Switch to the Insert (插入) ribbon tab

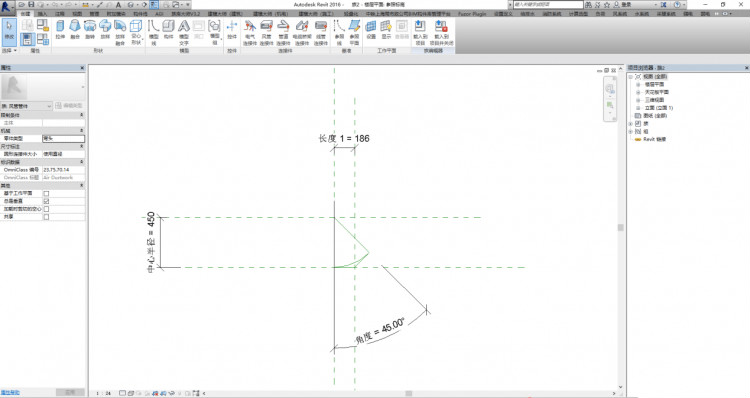(43, 14)
